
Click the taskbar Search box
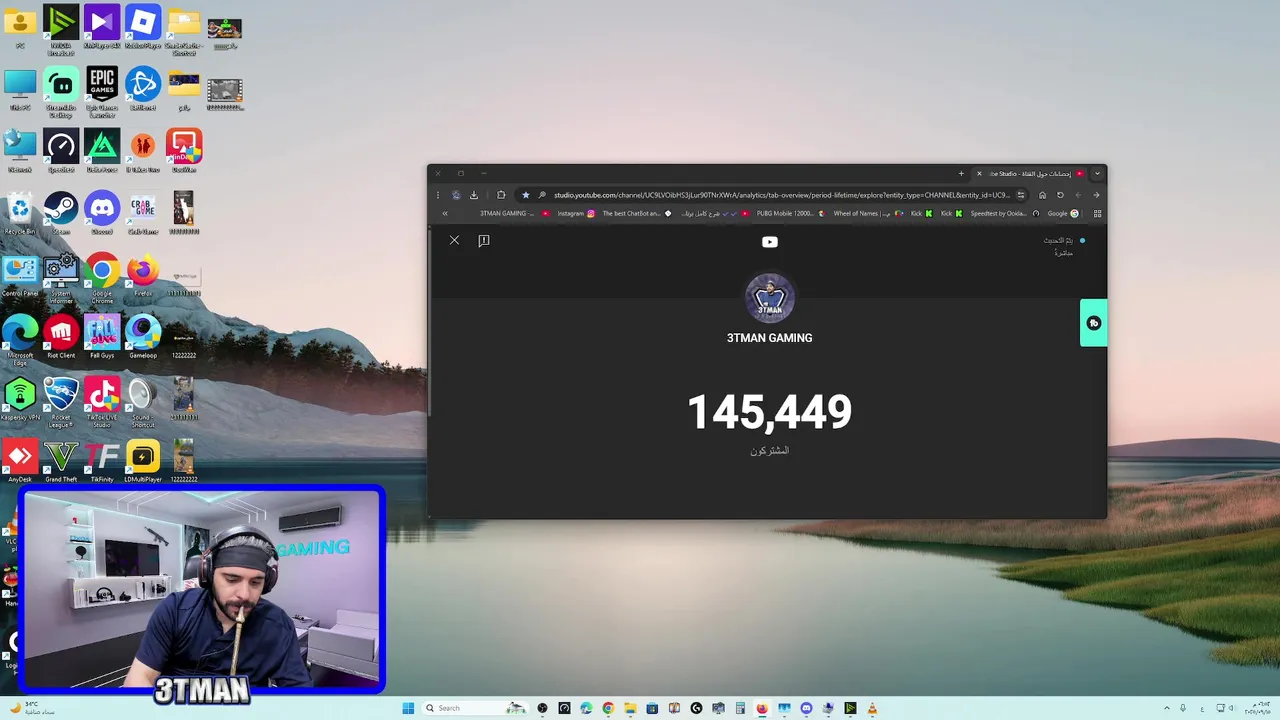click(474, 708)
